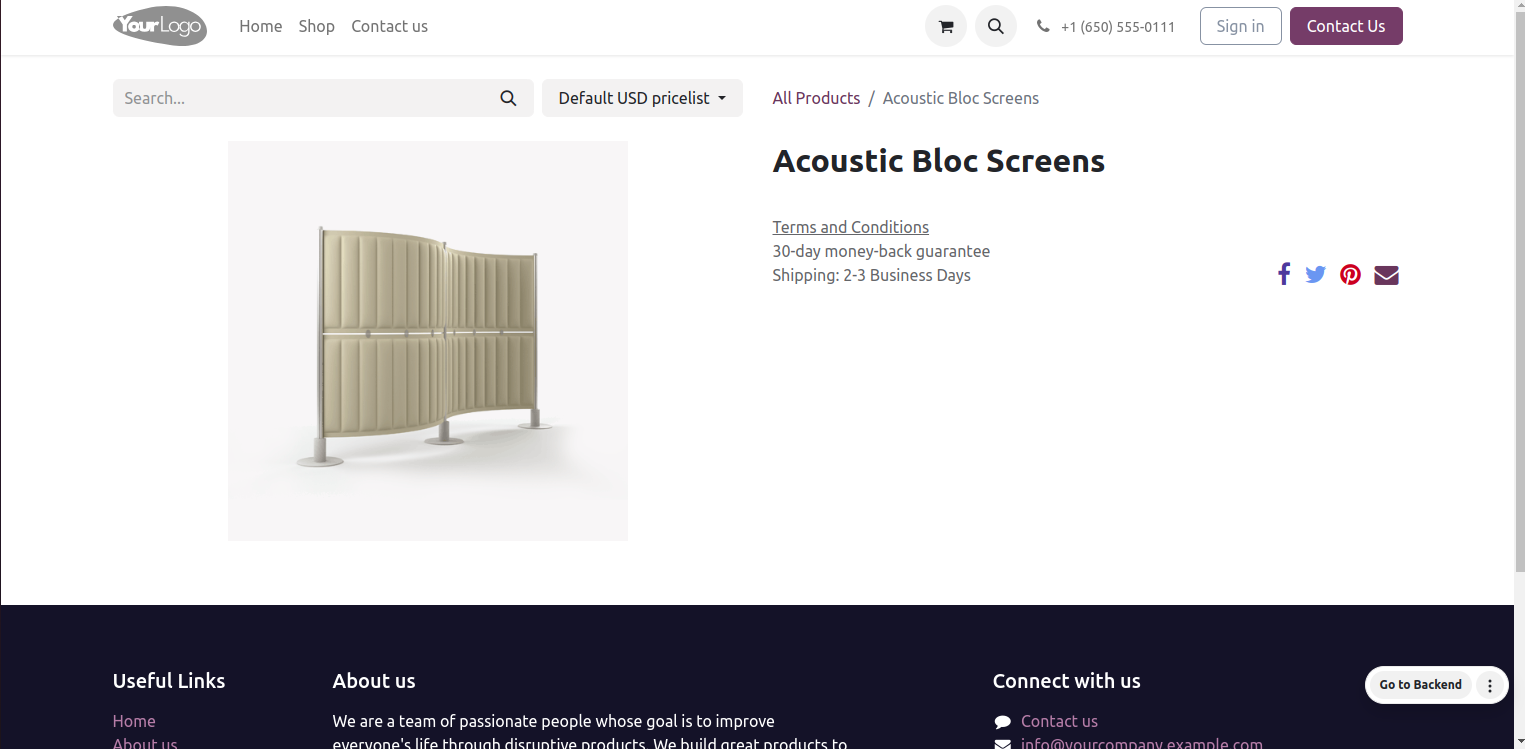The width and height of the screenshot is (1525, 749).
Task: Click the purple Contact Us button
Action: [x=1346, y=26]
